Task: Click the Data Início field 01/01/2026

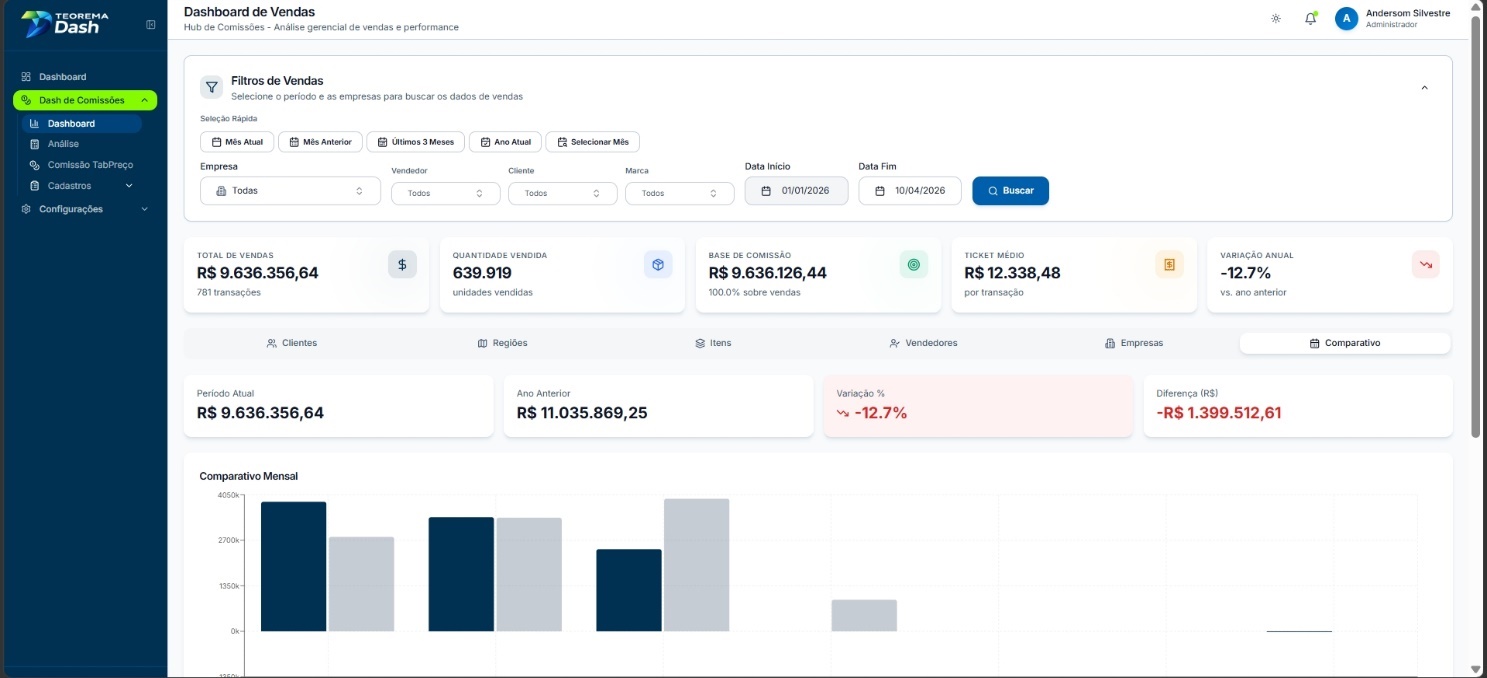Action: pyautogui.click(x=796, y=191)
